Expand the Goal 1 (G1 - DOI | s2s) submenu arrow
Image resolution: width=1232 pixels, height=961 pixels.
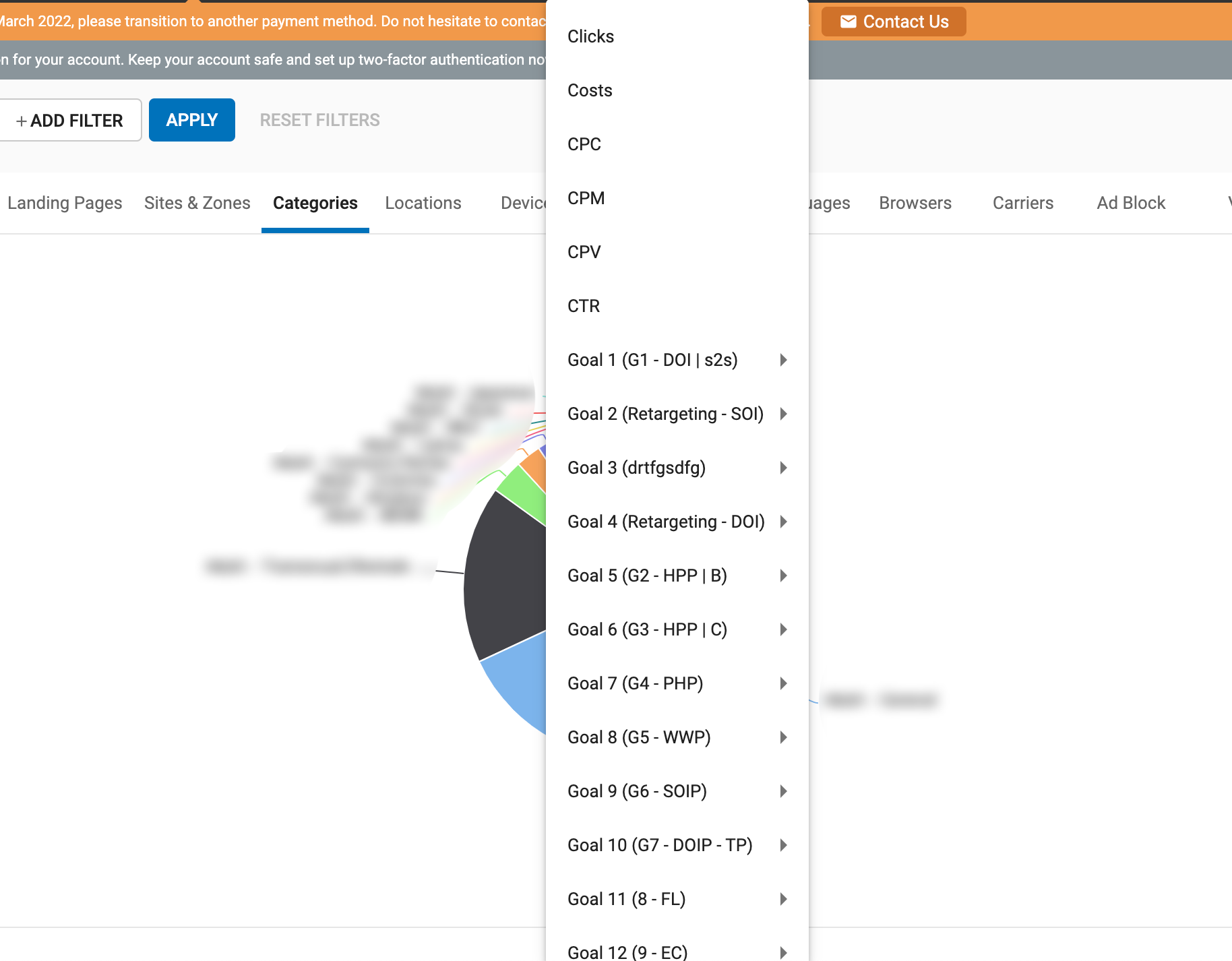783,360
